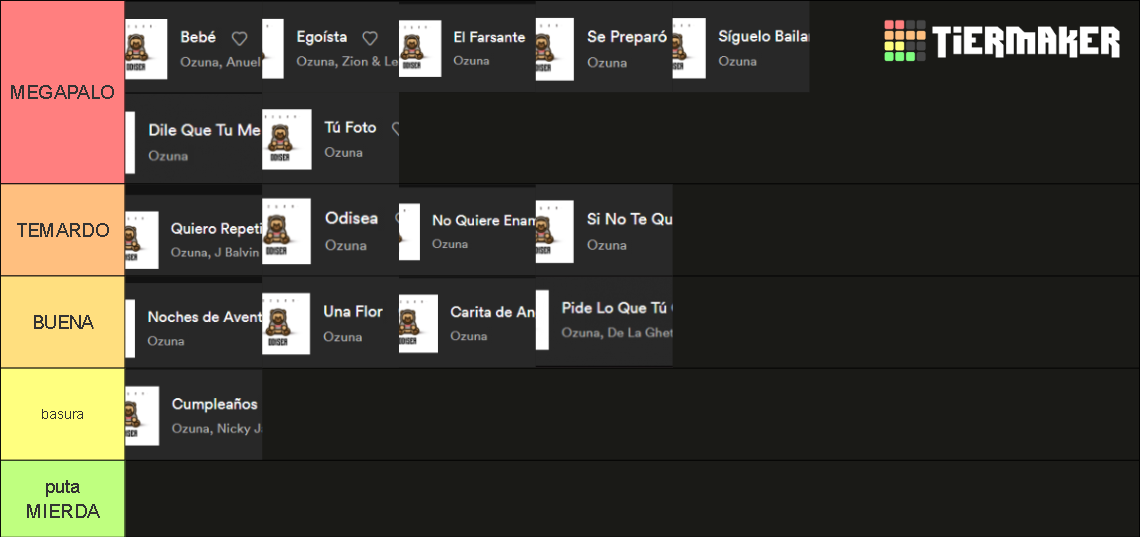Select the Si No Te Quiere title
The width and height of the screenshot is (1140, 537).
tap(630, 219)
